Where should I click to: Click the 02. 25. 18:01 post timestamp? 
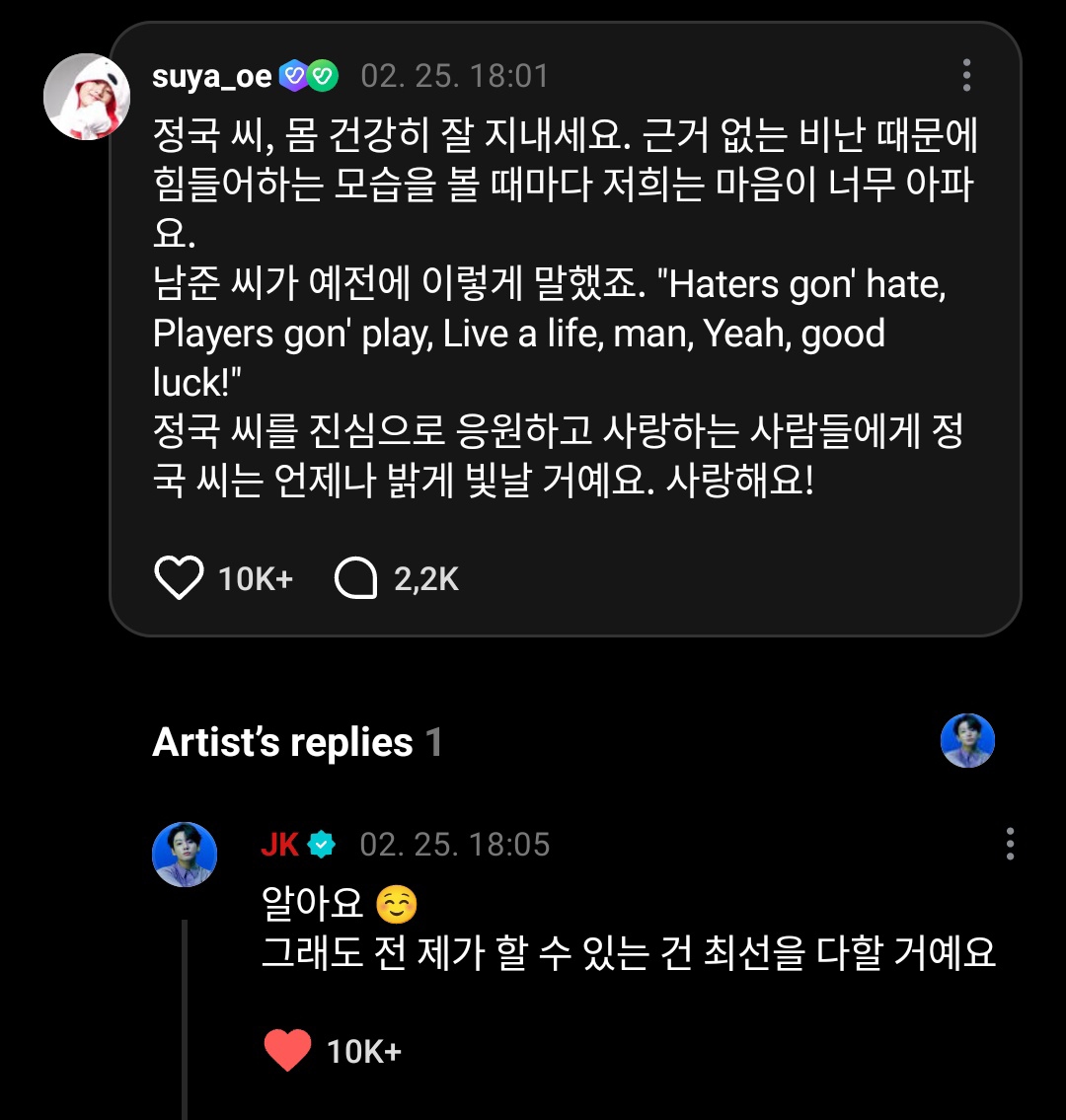tap(455, 76)
